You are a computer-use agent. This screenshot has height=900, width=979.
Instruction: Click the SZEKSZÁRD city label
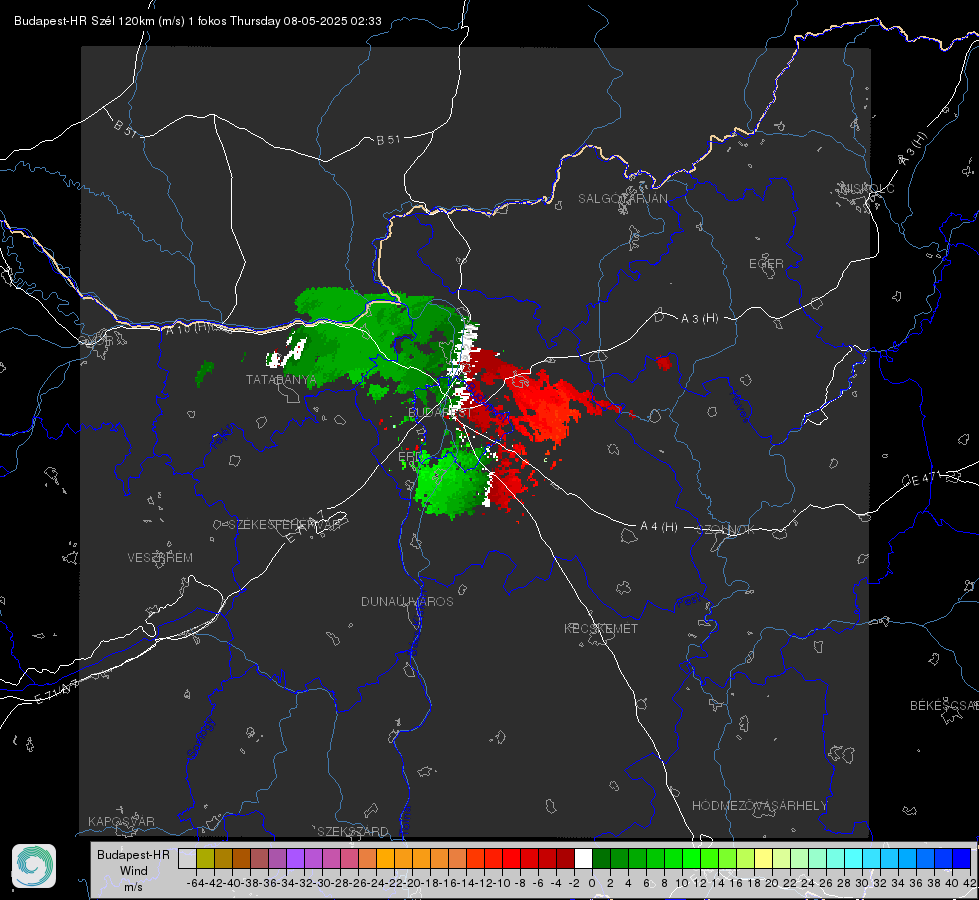click(x=353, y=831)
